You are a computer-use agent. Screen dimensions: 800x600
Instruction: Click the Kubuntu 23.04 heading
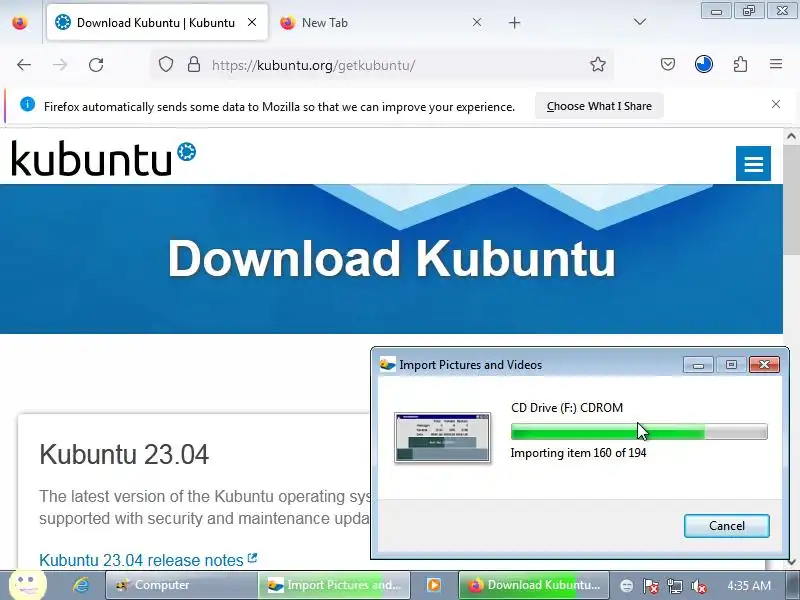click(124, 454)
